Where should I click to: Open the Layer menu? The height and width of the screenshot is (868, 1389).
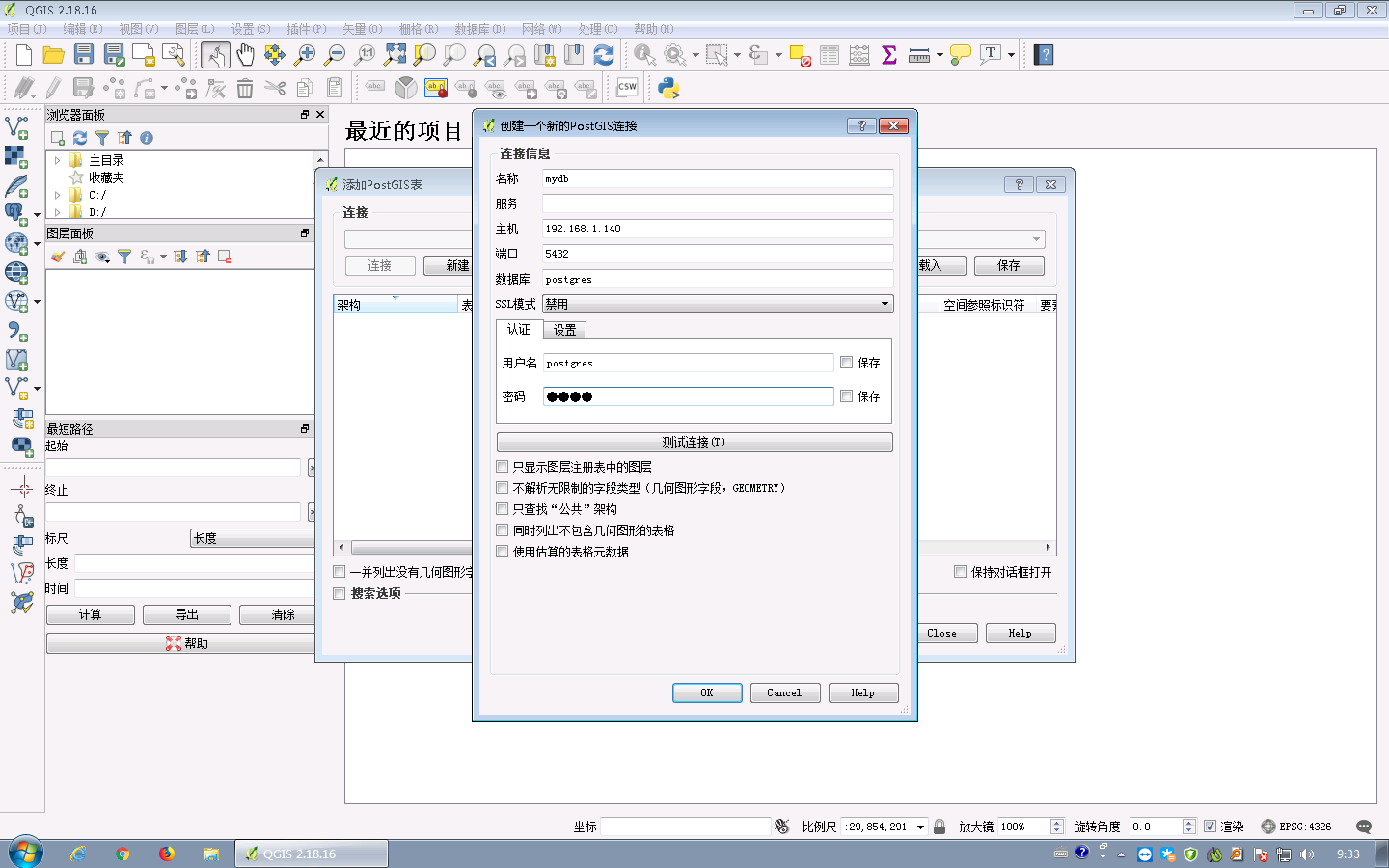coord(195,29)
